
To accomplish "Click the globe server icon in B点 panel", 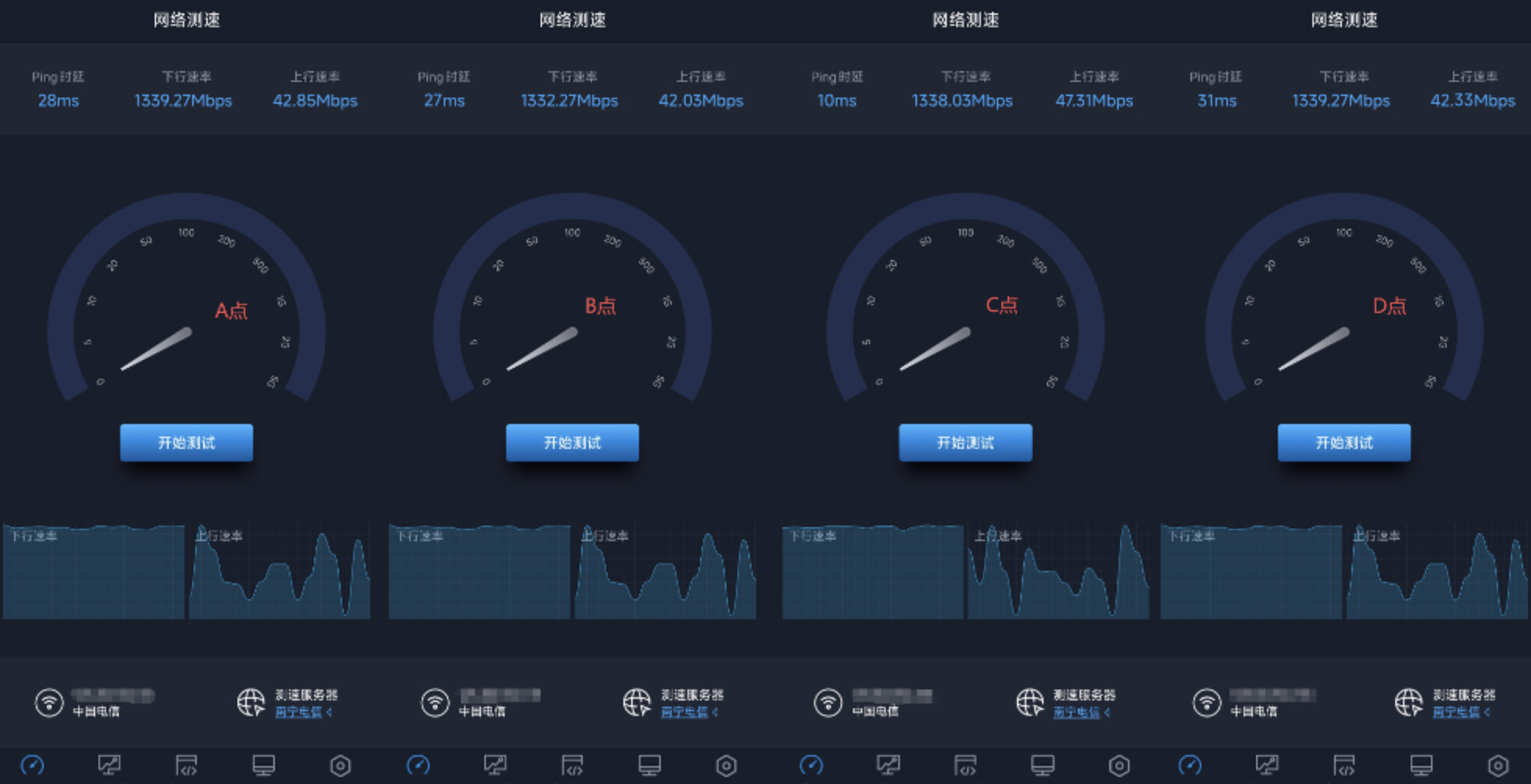I will [x=637, y=703].
